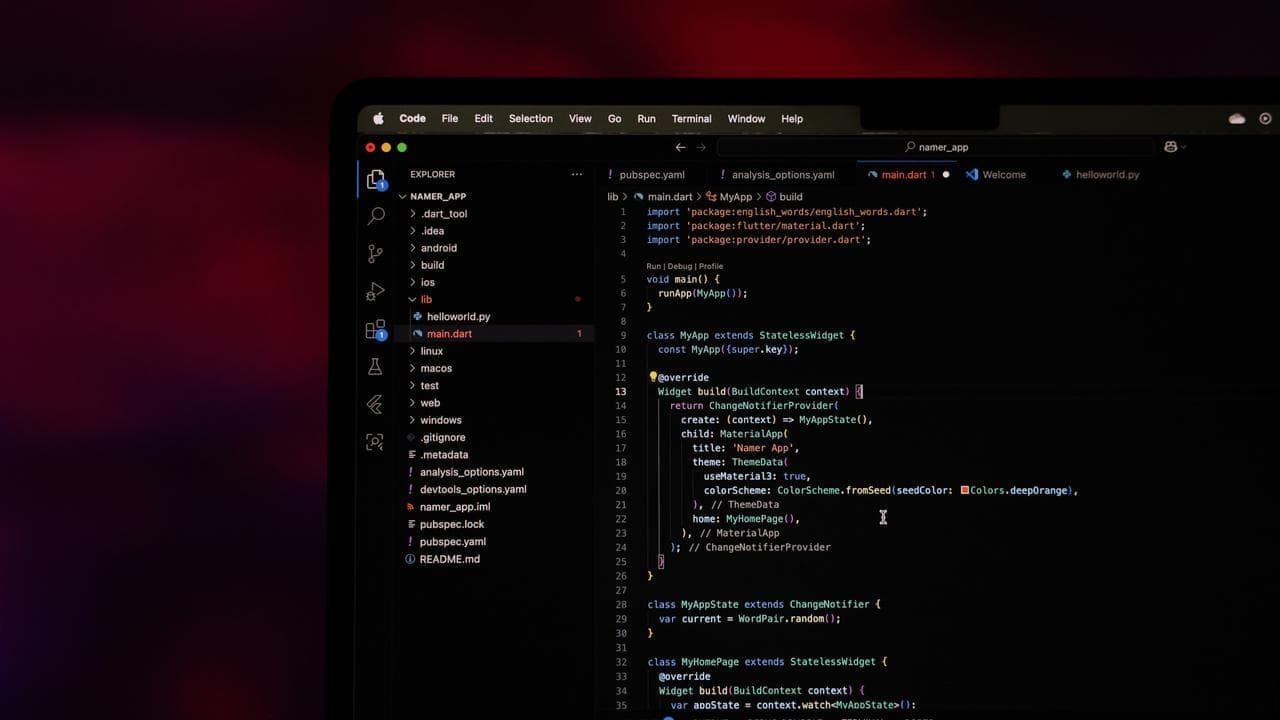The width and height of the screenshot is (1280, 720).
Task: Open the Go menu
Action: (615, 119)
